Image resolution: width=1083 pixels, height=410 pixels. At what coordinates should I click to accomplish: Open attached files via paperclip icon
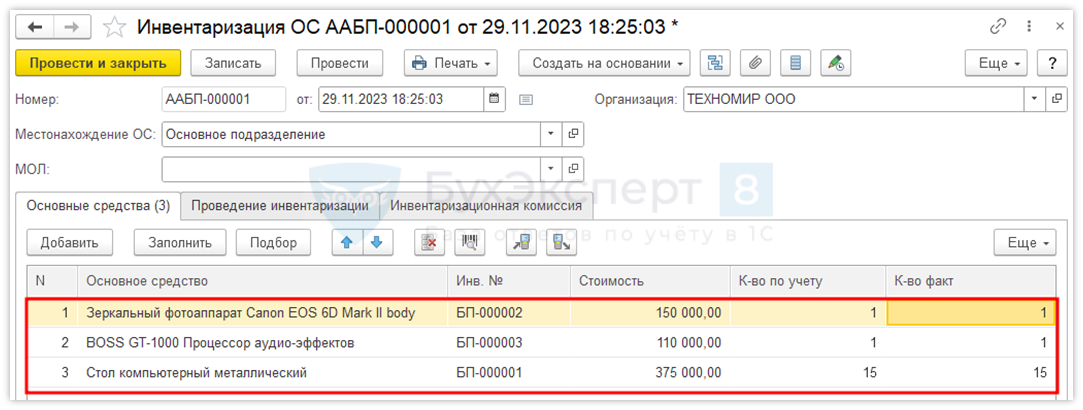755,63
